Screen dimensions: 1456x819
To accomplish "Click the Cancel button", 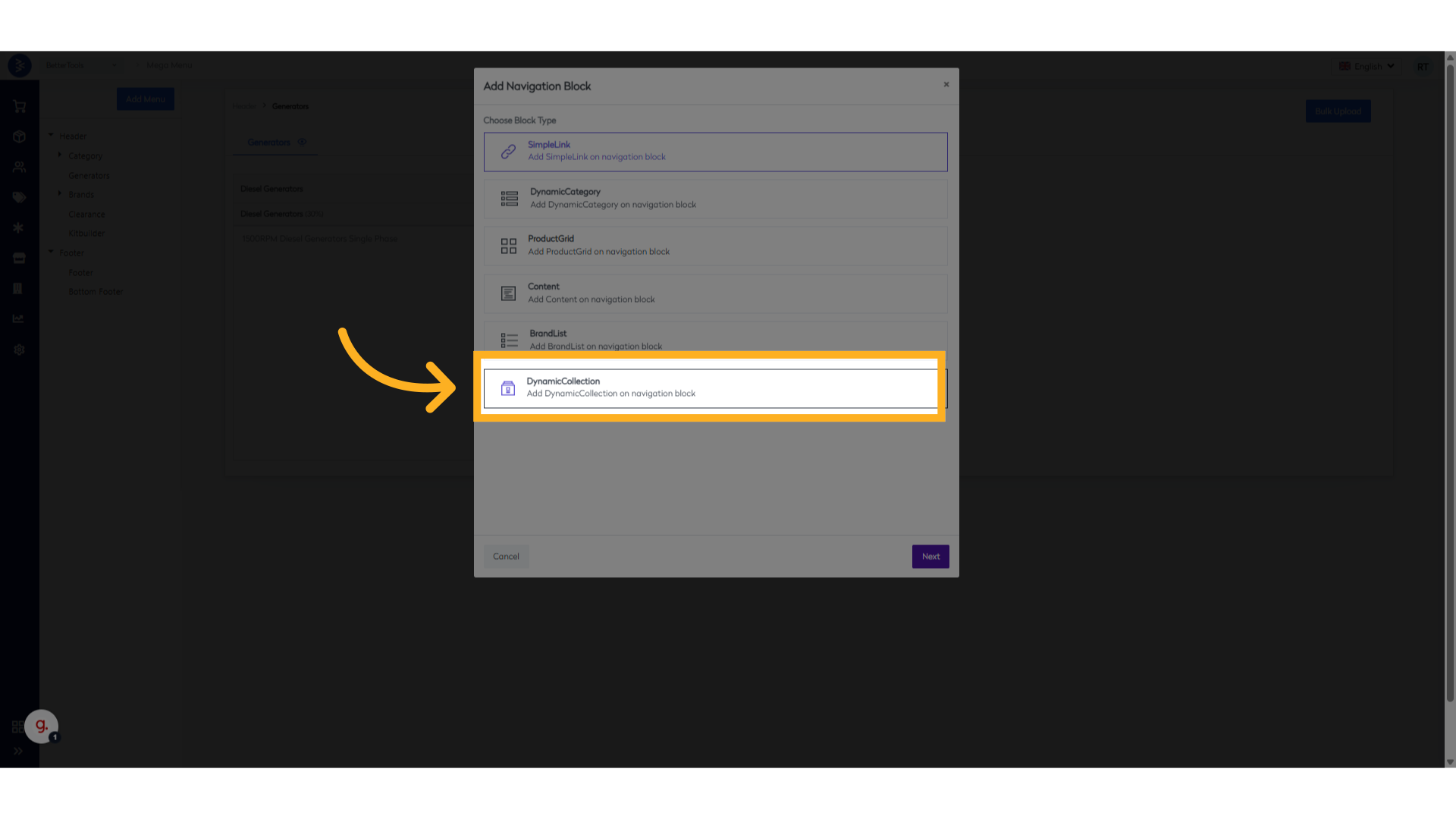I will [x=506, y=557].
